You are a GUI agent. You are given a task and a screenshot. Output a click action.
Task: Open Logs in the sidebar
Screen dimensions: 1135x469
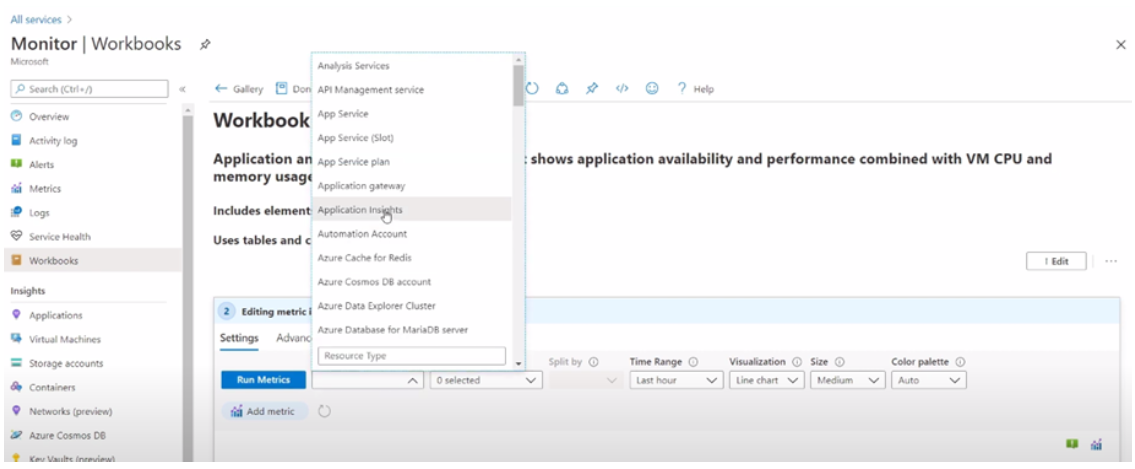click(x=39, y=213)
